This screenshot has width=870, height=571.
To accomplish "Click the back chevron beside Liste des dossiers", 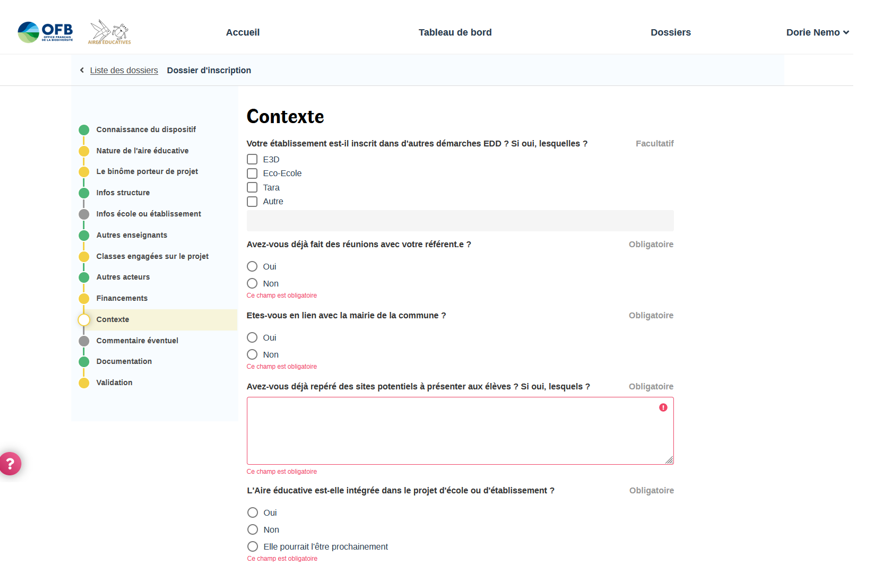I will [x=82, y=71].
